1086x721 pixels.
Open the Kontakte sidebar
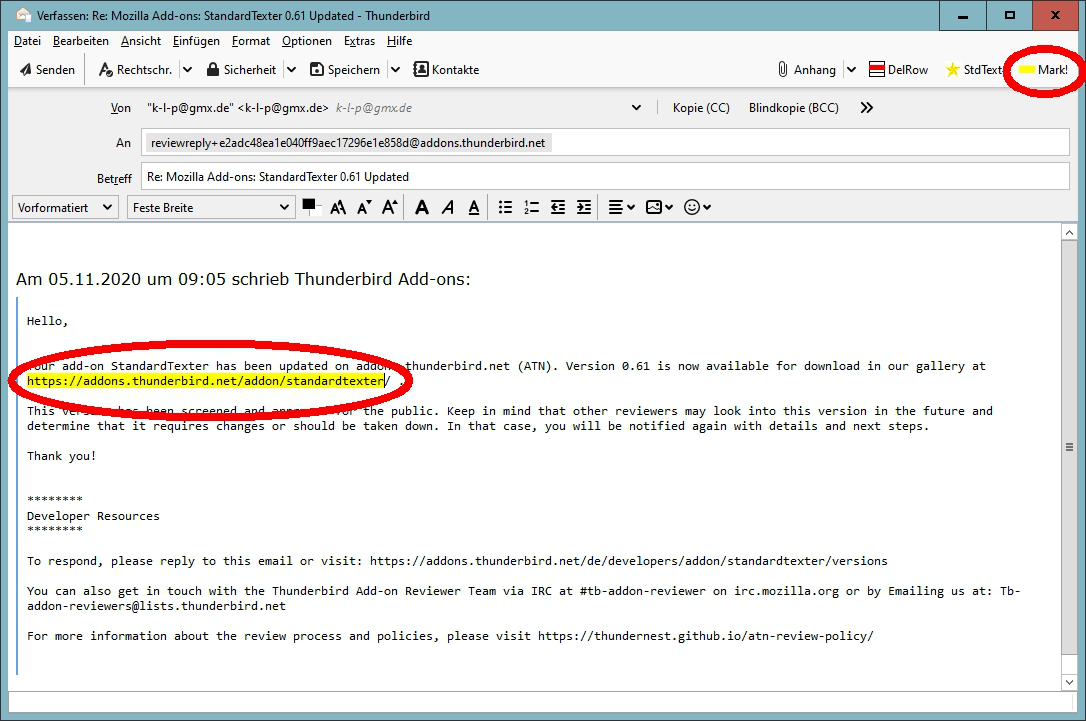click(x=446, y=69)
